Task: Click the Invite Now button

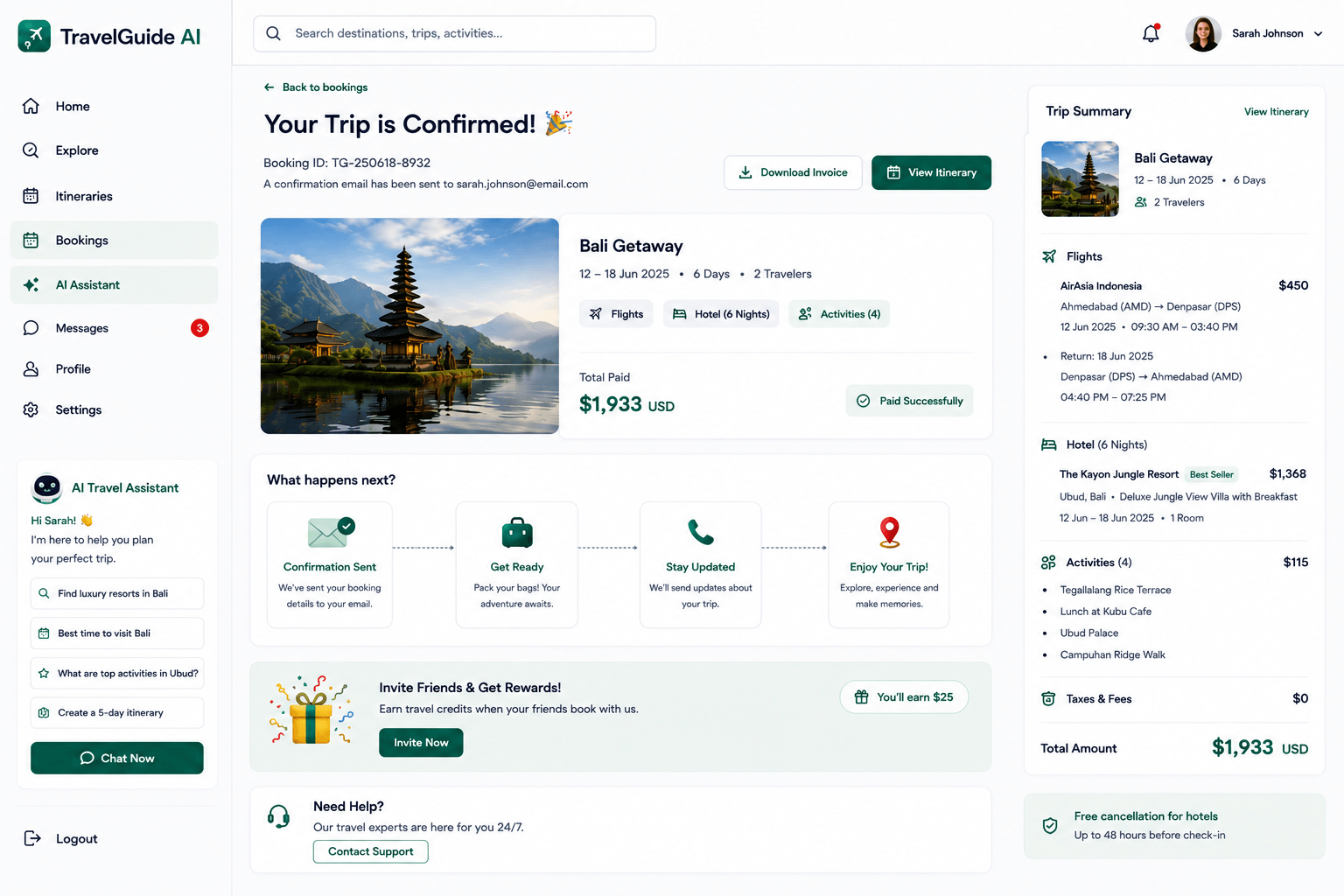Action: coord(421,742)
